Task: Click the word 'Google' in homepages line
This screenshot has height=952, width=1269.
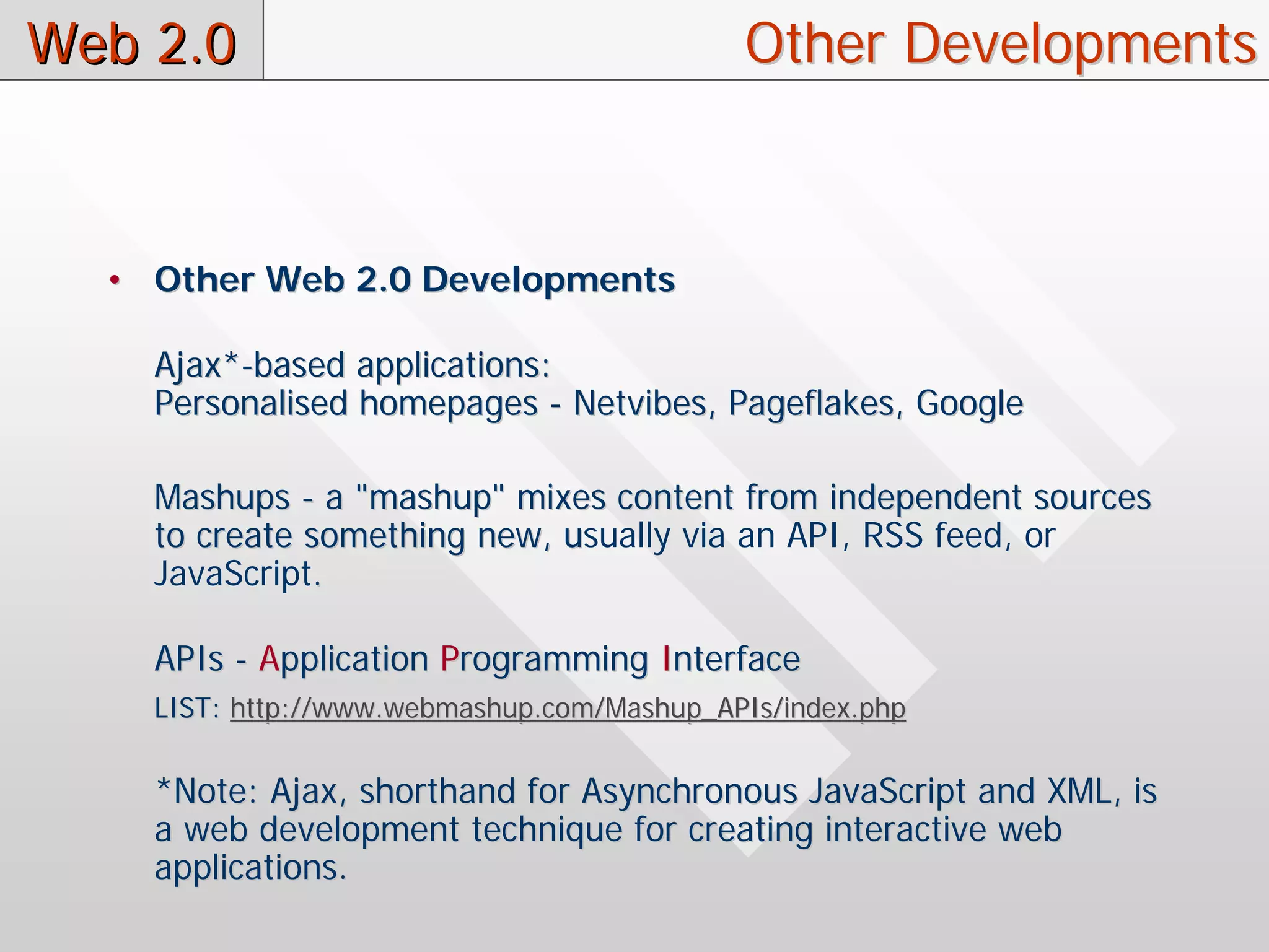Action: pos(968,403)
